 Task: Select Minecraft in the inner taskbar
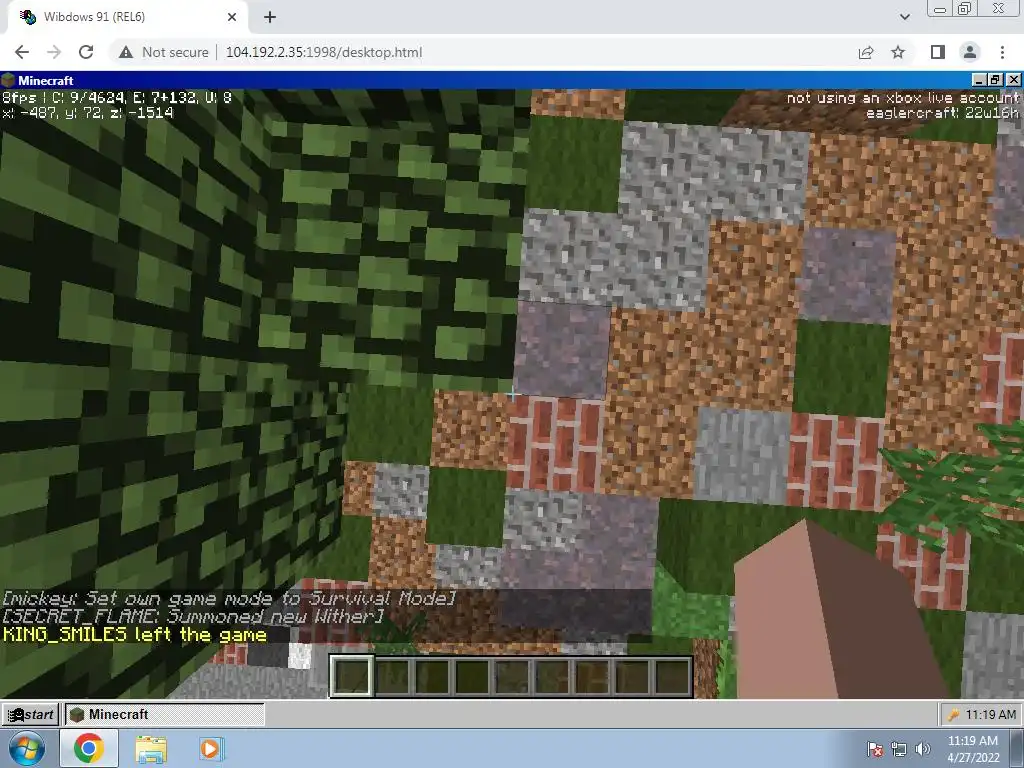point(165,714)
